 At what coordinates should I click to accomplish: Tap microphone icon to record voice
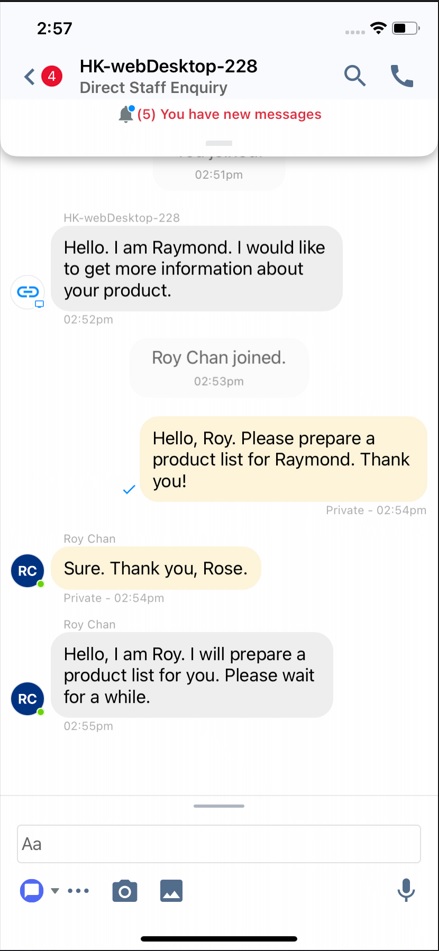click(406, 890)
